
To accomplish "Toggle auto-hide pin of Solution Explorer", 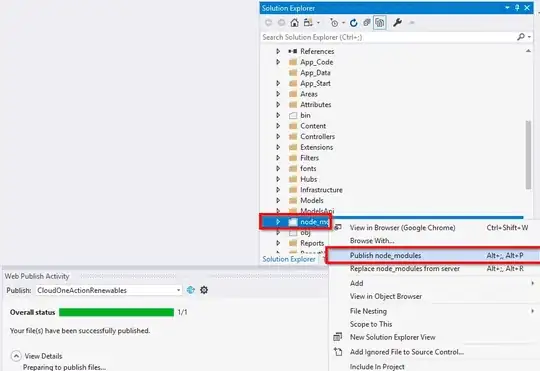I will (x=517, y=8).
